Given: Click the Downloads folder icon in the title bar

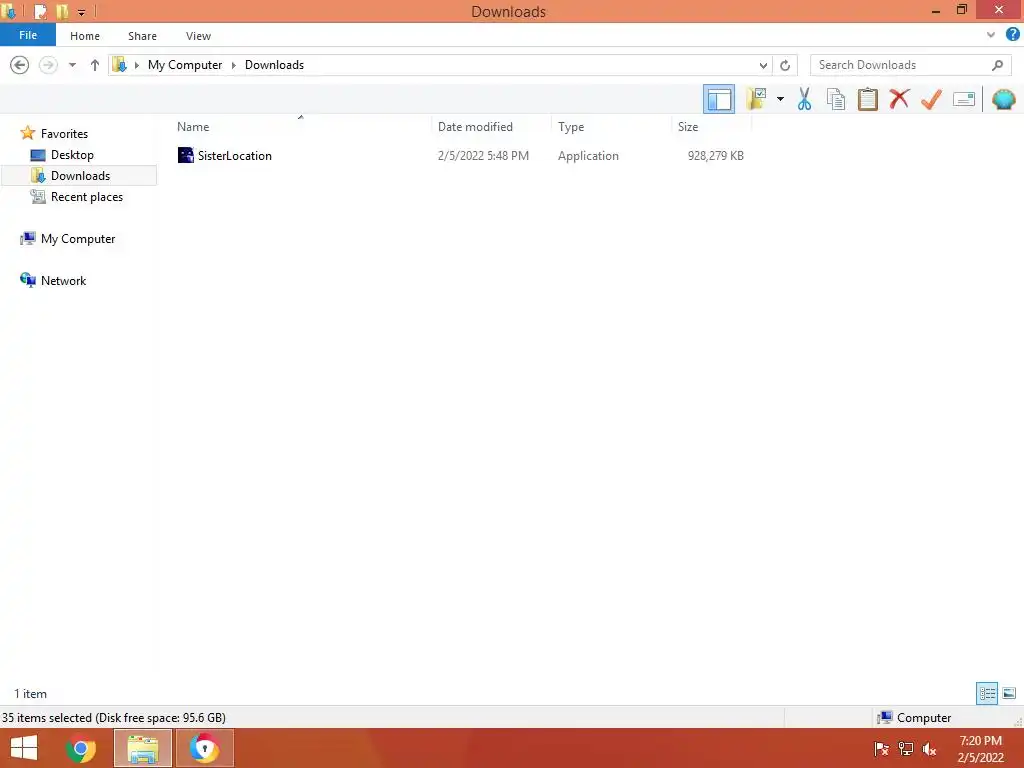Looking at the screenshot, I should point(8,11).
